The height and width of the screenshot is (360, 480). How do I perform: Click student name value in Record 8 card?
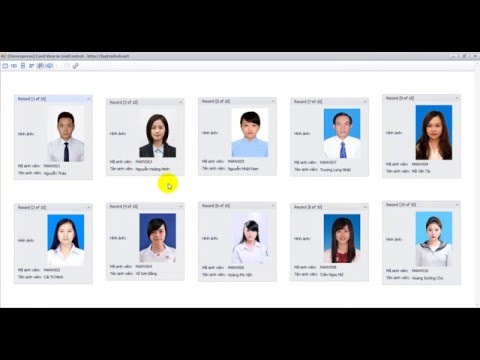pyautogui.click(x=331, y=275)
